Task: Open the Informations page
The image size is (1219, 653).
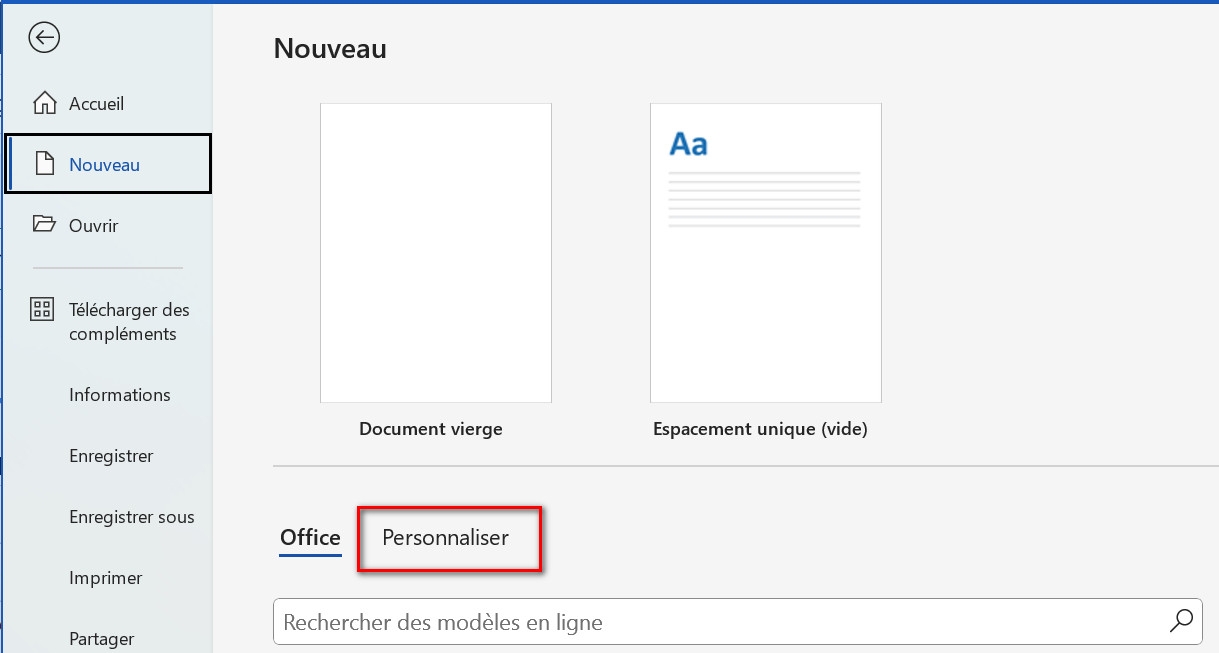Action: coord(119,395)
